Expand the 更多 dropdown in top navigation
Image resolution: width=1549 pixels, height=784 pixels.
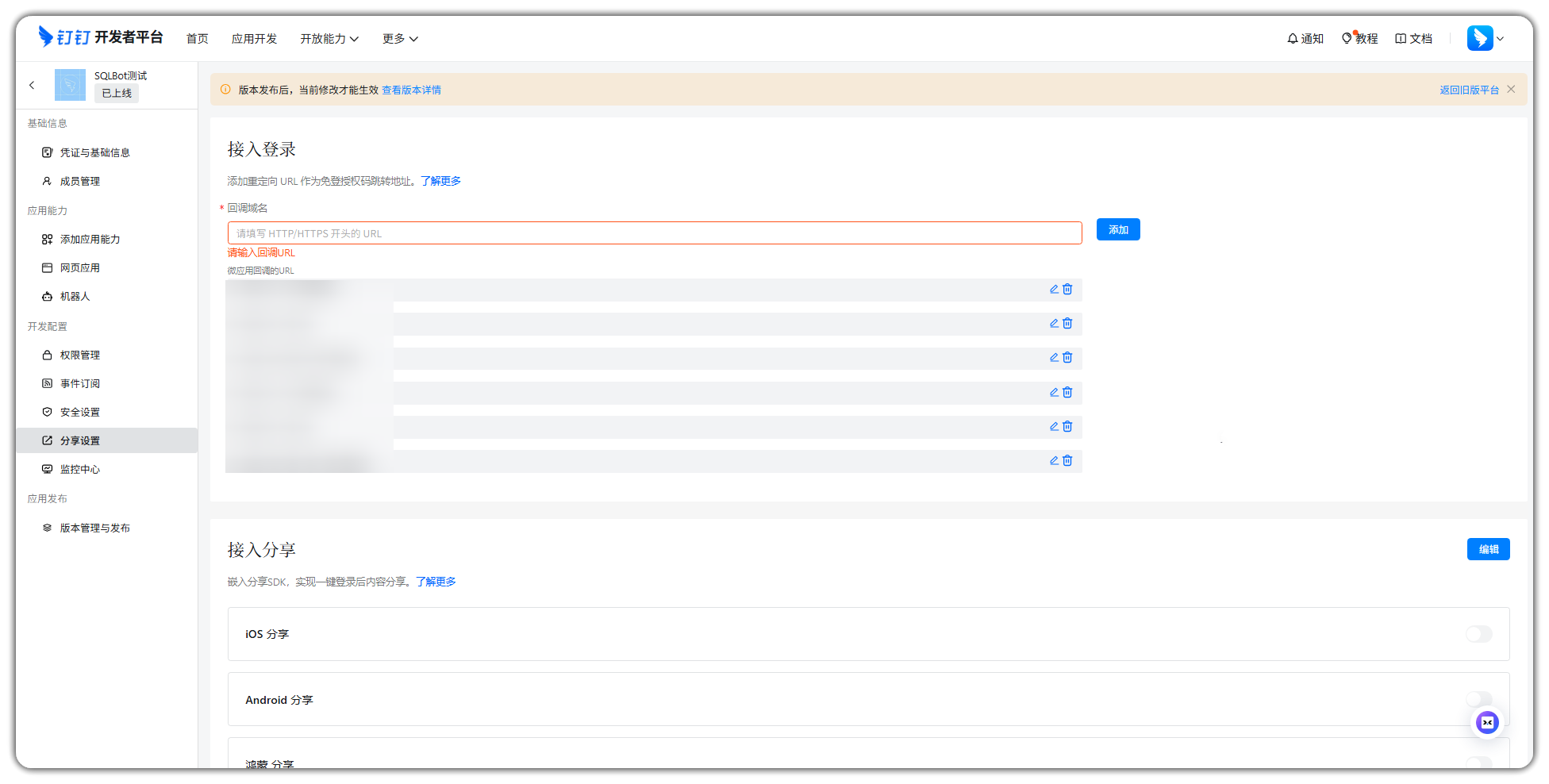pyautogui.click(x=400, y=39)
